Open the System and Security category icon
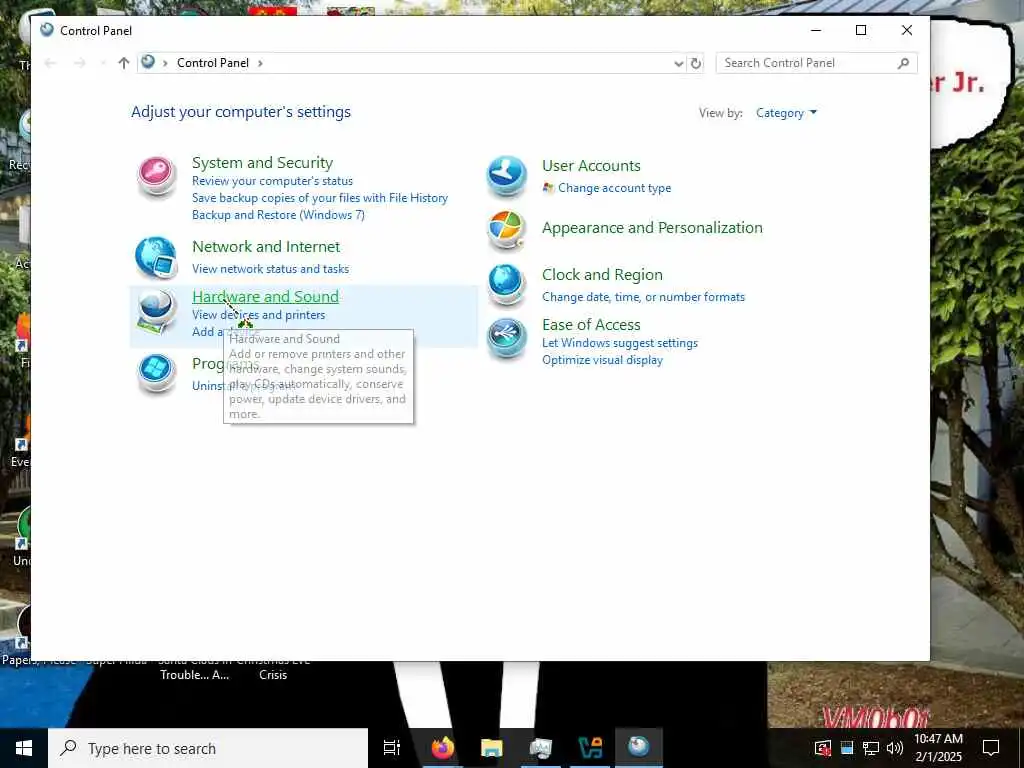Screen dimensions: 1024x768 point(157,176)
